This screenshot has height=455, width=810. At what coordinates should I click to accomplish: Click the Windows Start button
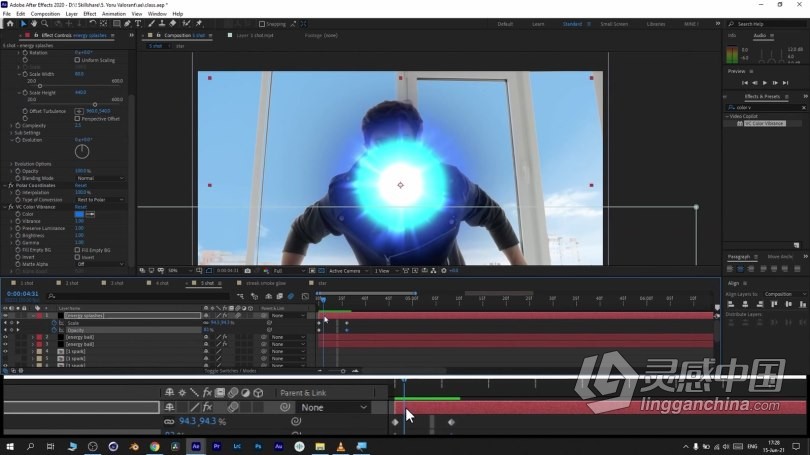(10, 446)
